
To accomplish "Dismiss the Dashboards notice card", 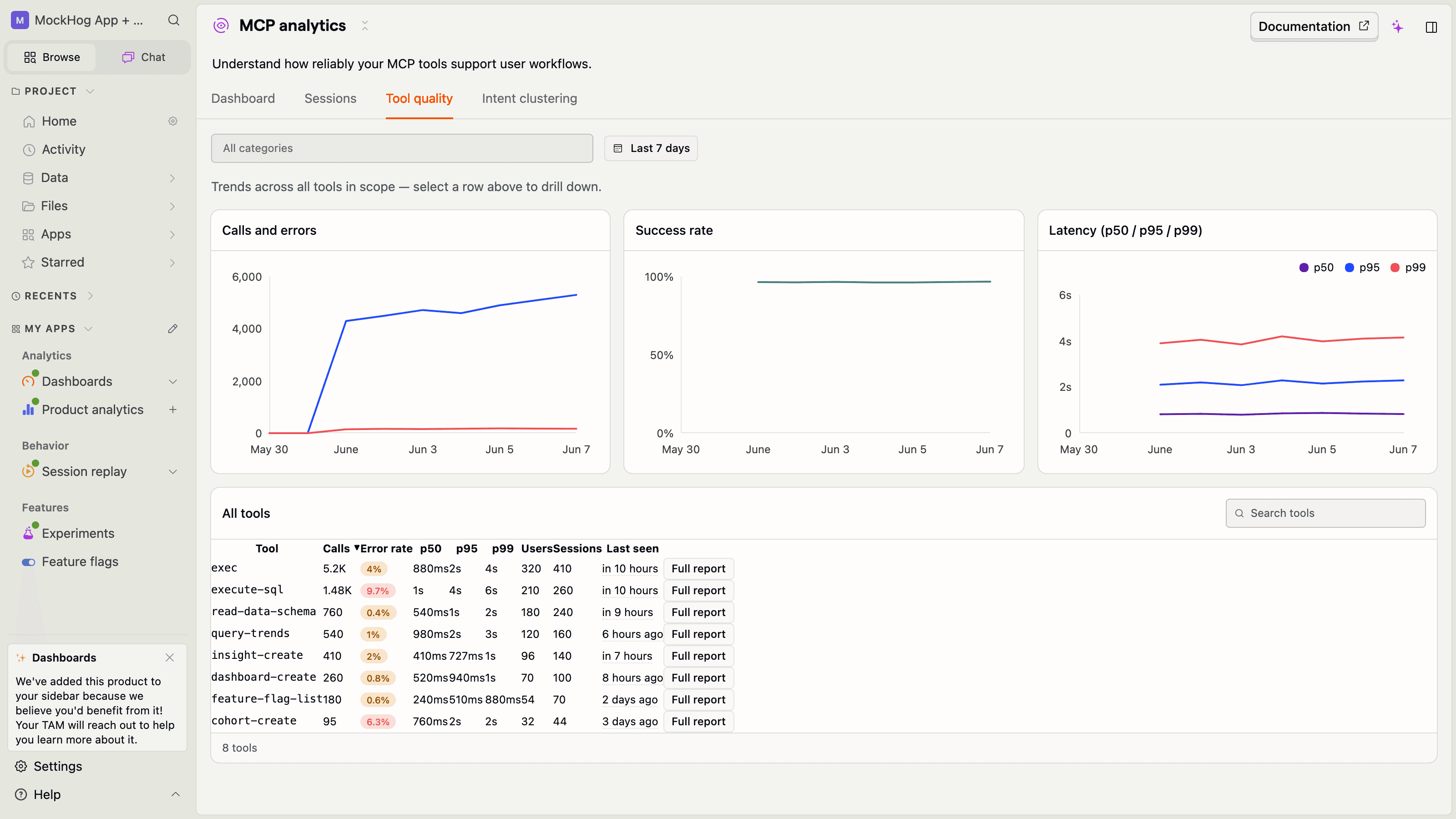I will (170, 657).
